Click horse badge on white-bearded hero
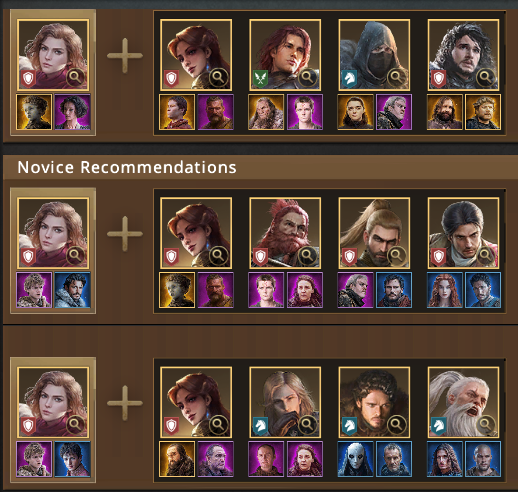Image resolution: width=518 pixels, height=492 pixels. coord(439,426)
